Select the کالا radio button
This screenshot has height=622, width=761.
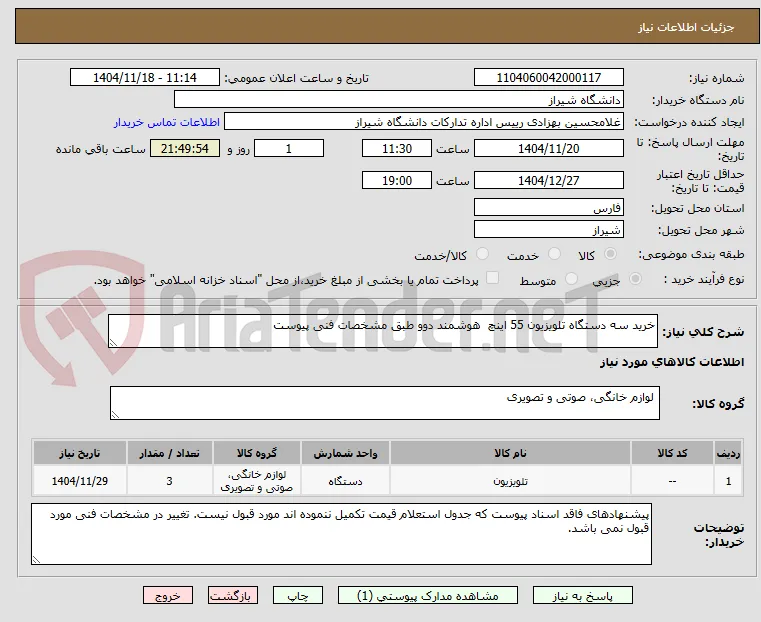click(x=610, y=254)
